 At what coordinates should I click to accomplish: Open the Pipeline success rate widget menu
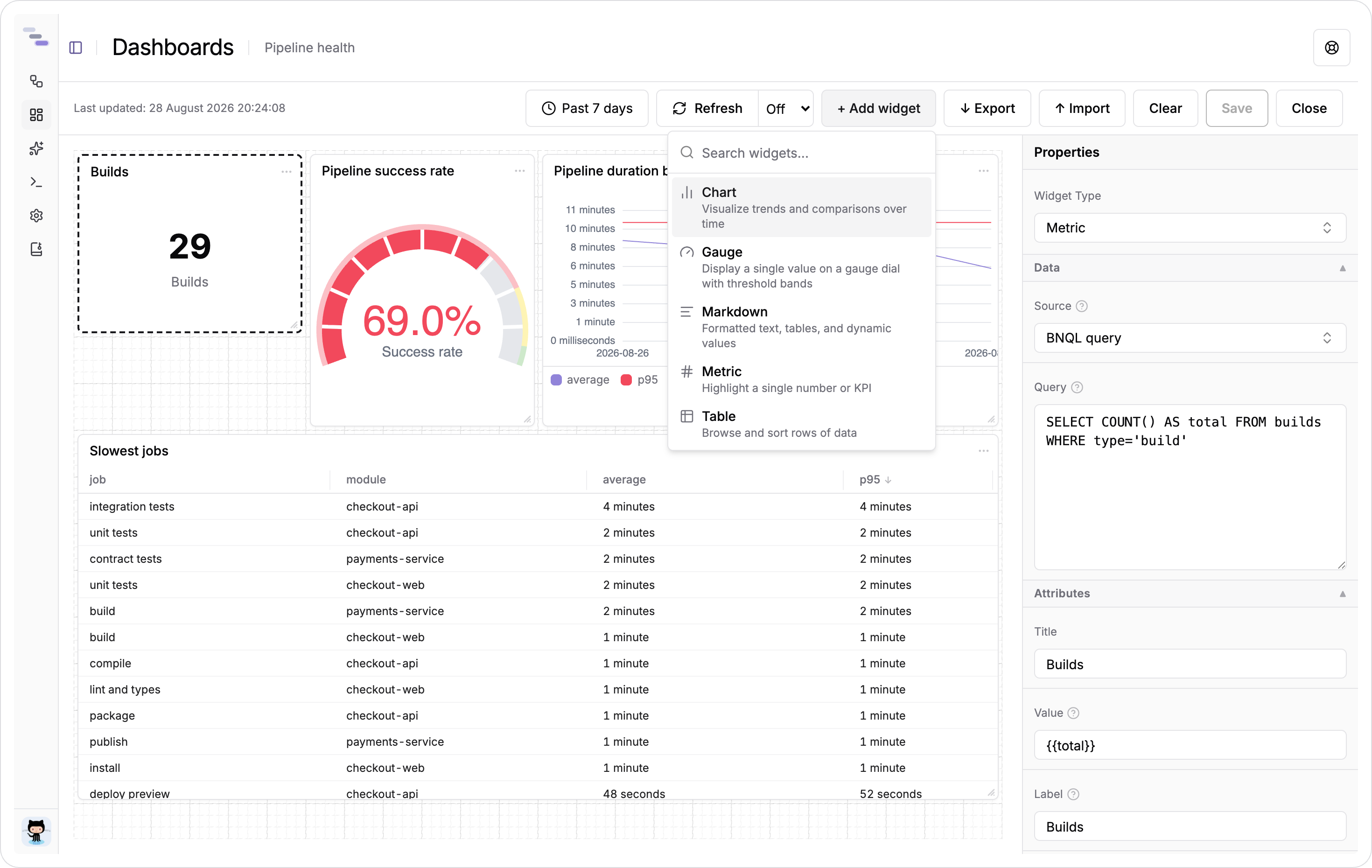(x=519, y=171)
